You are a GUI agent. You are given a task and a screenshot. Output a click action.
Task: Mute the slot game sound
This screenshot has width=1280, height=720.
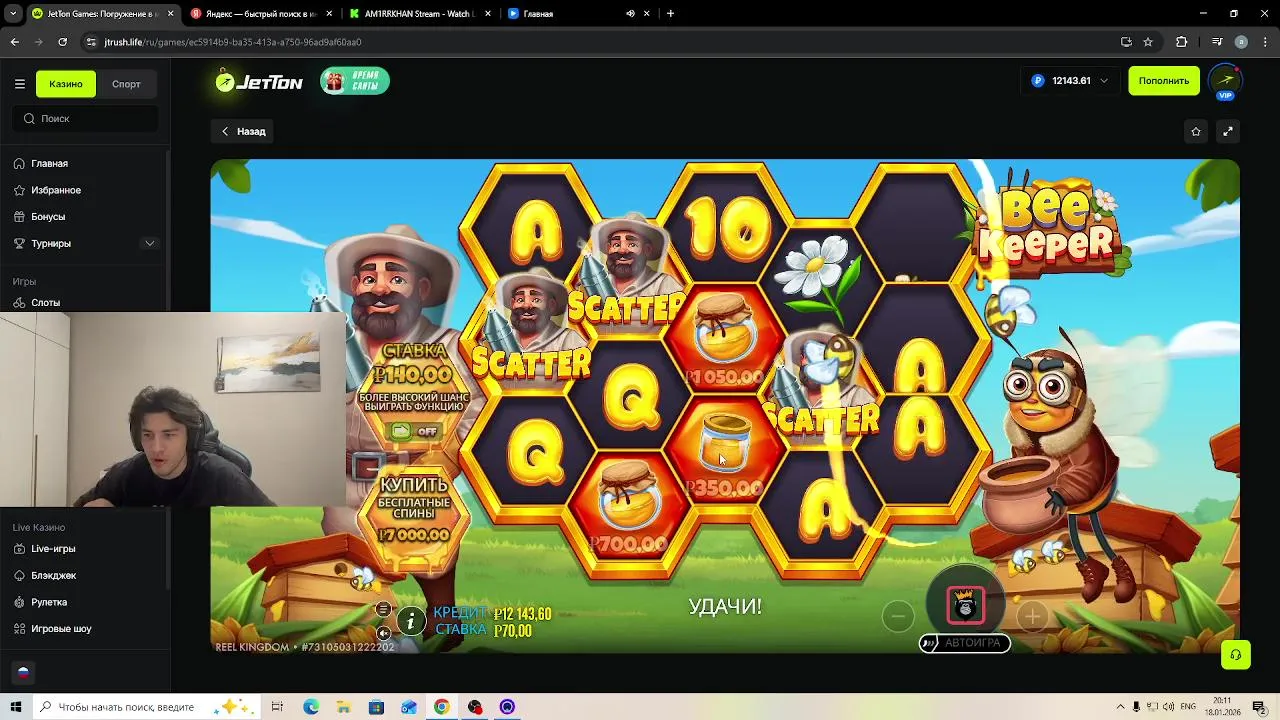click(x=383, y=632)
